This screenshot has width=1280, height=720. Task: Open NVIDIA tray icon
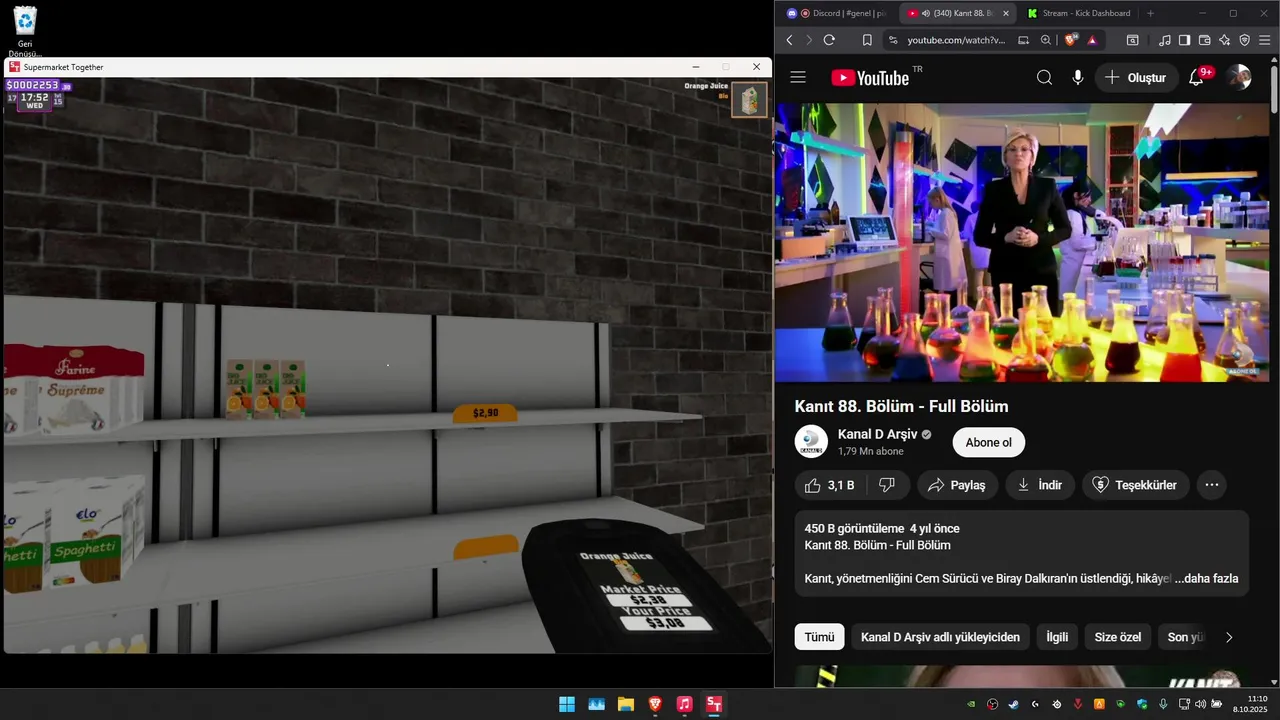(x=971, y=704)
